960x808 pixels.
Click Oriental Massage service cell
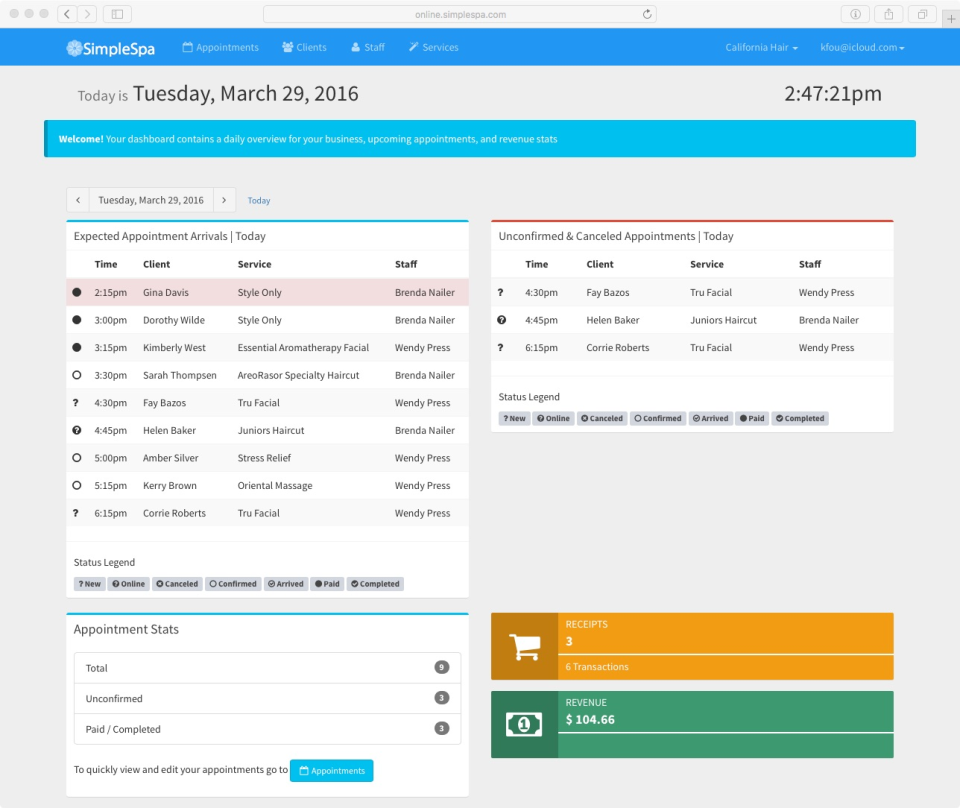(x=275, y=485)
